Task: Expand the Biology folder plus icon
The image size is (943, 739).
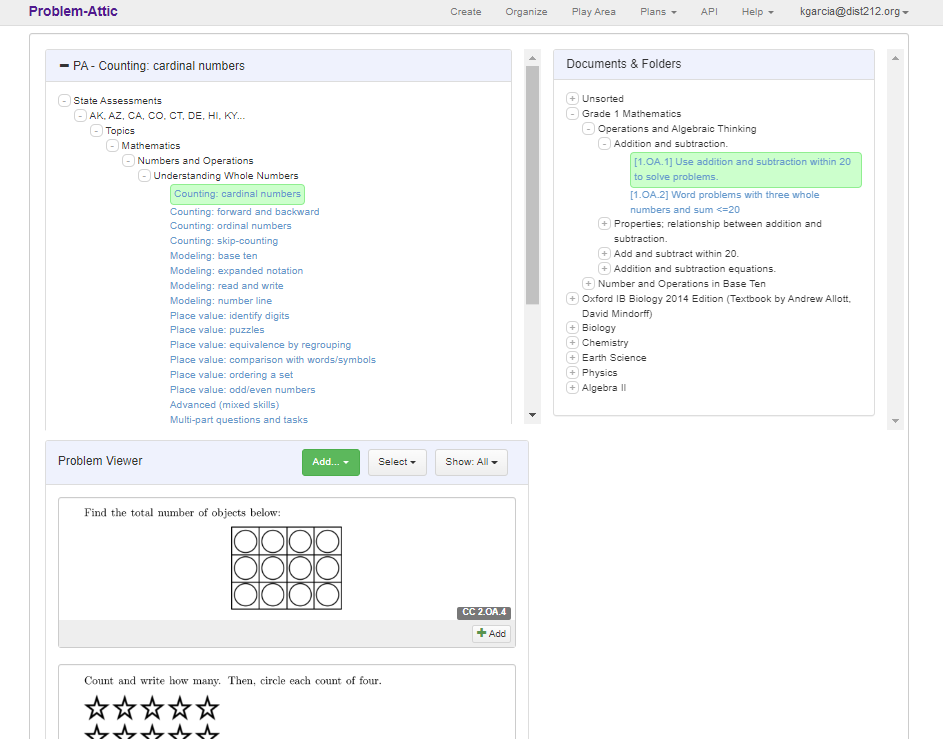Action: [573, 328]
